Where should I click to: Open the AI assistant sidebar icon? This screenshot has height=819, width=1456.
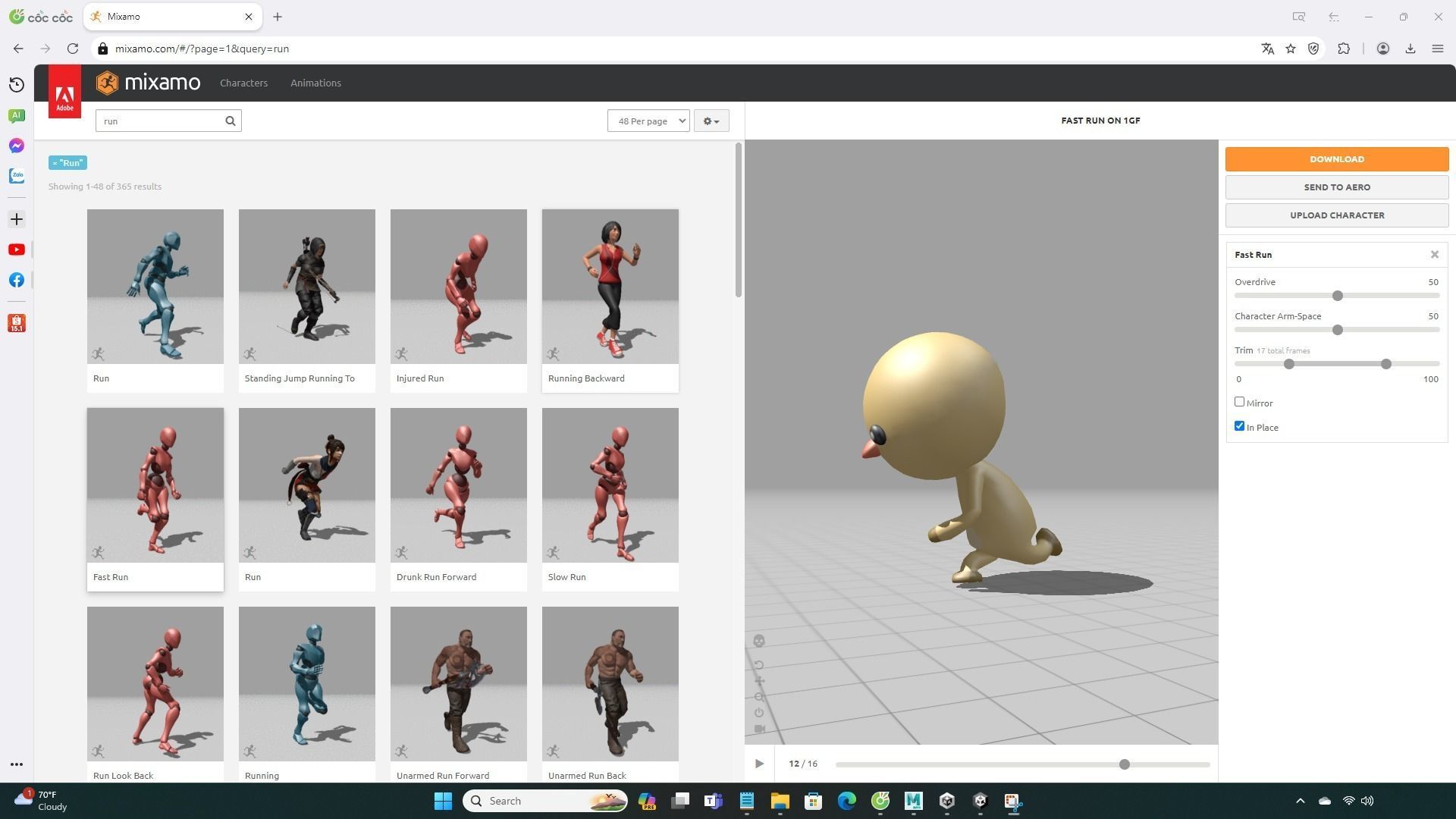(17, 115)
